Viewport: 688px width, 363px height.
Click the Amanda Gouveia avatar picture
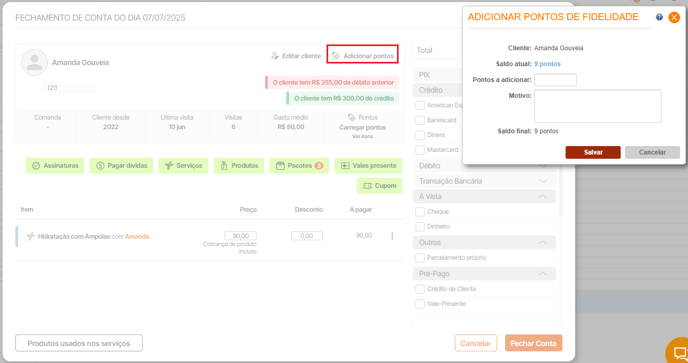pyautogui.click(x=34, y=62)
